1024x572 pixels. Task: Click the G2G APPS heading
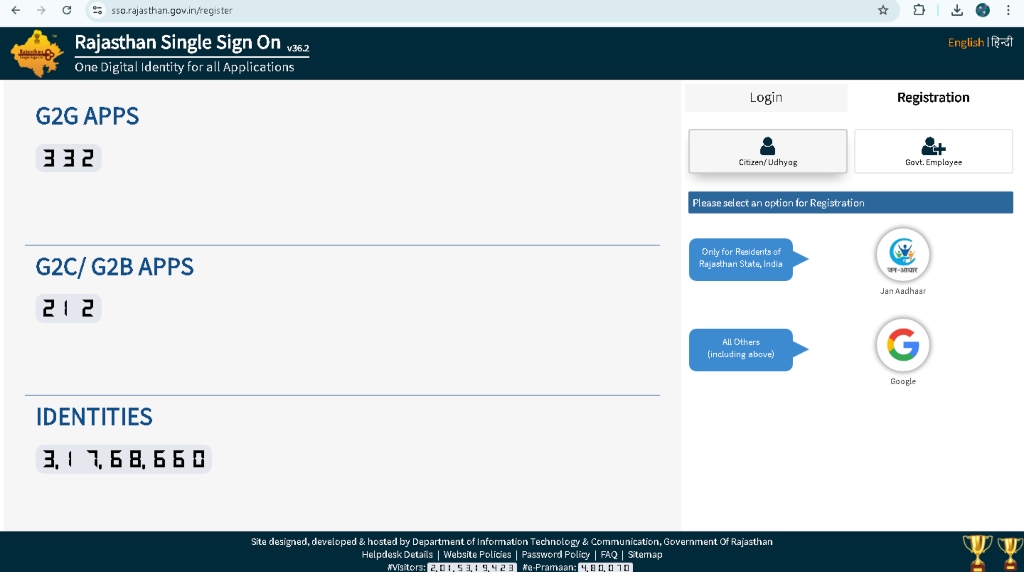(x=87, y=116)
